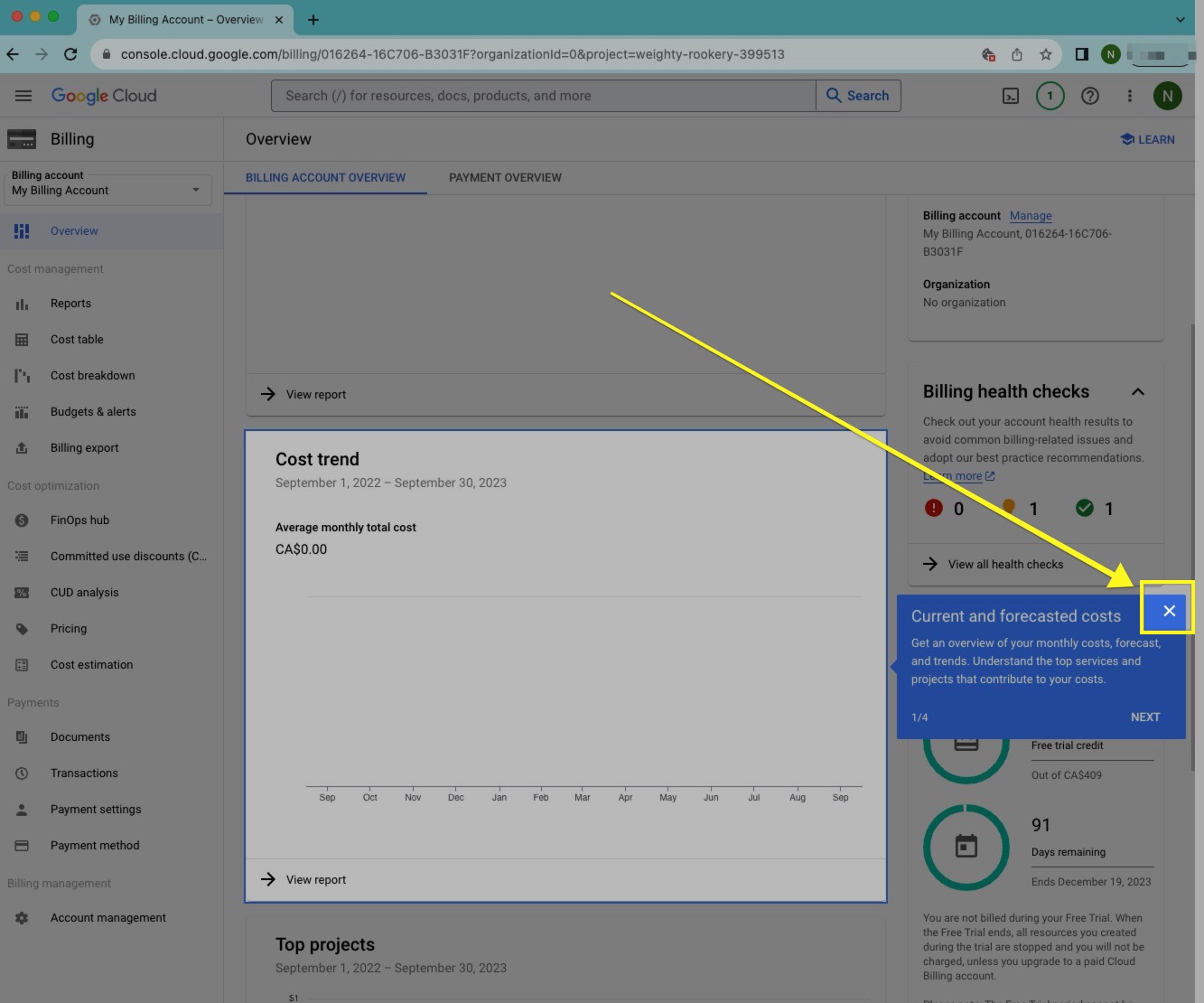Viewport: 1204px width, 1003px height.
Task: Click the Reports bar chart icon
Action: tap(22, 304)
